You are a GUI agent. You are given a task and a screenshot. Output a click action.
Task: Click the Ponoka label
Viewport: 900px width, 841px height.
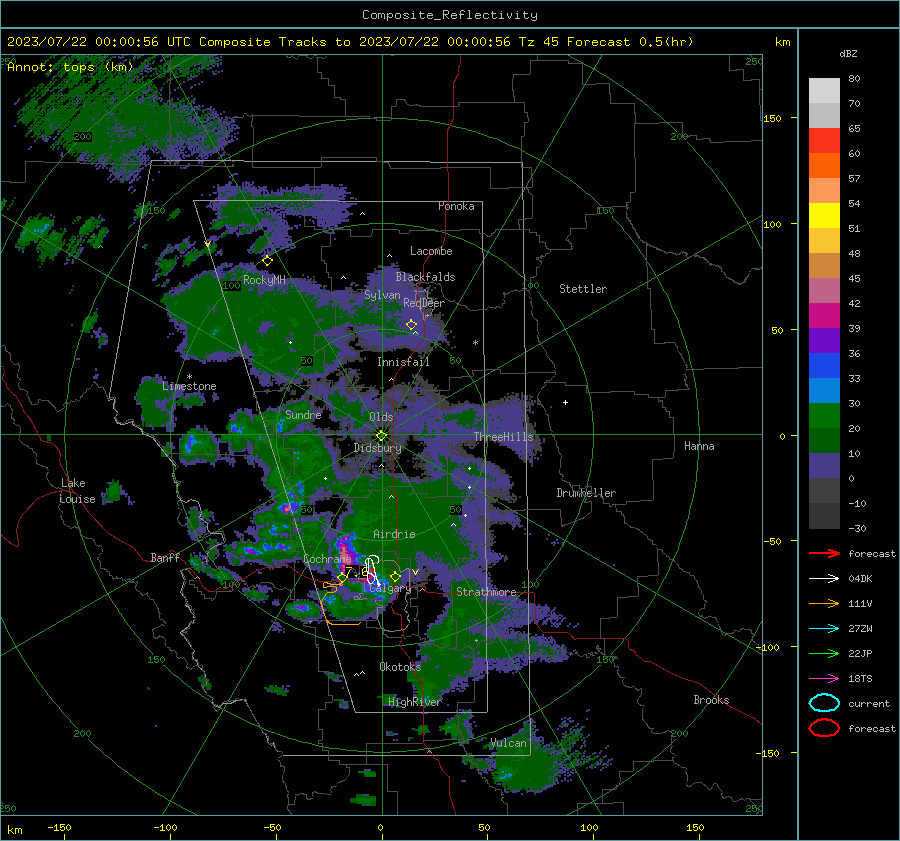click(x=456, y=206)
